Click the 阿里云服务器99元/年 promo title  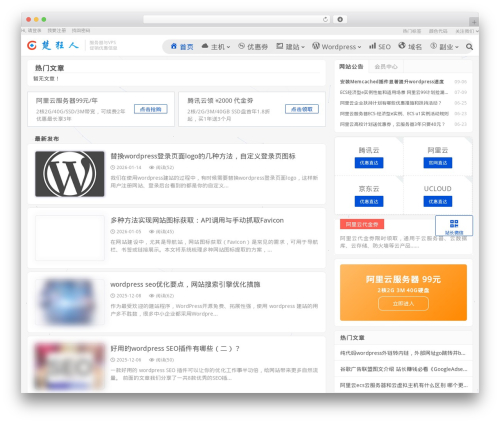point(67,100)
